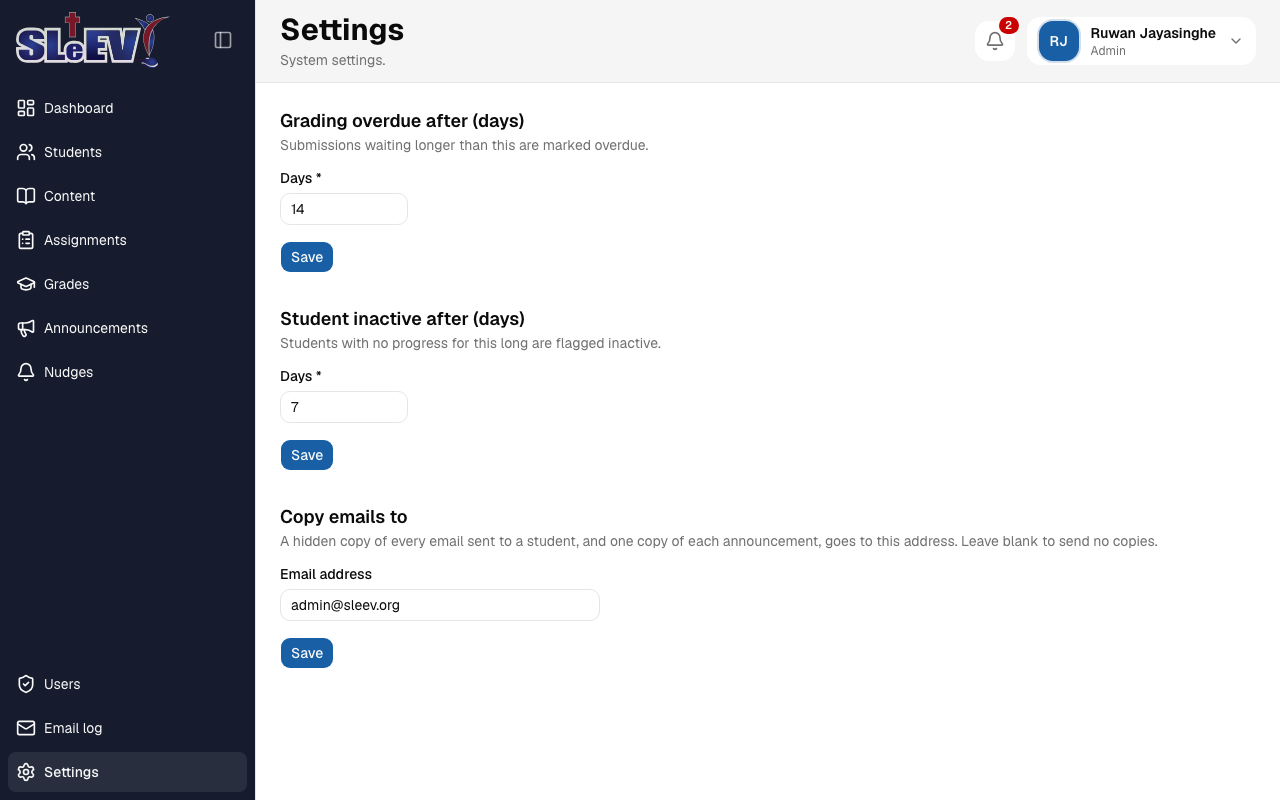
Task: Click the Email address input field
Action: click(440, 605)
